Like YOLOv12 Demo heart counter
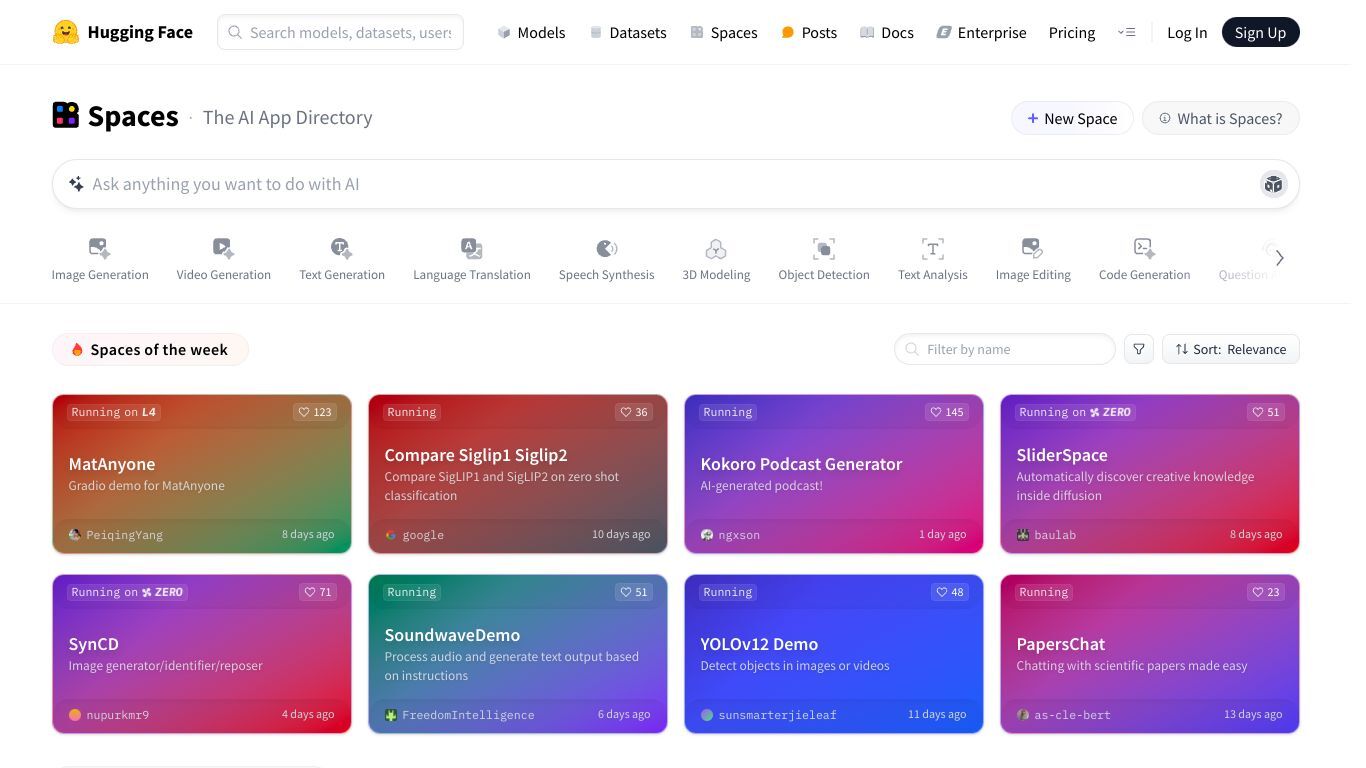The width and height of the screenshot is (1366, 768). (x=949, y=592)
